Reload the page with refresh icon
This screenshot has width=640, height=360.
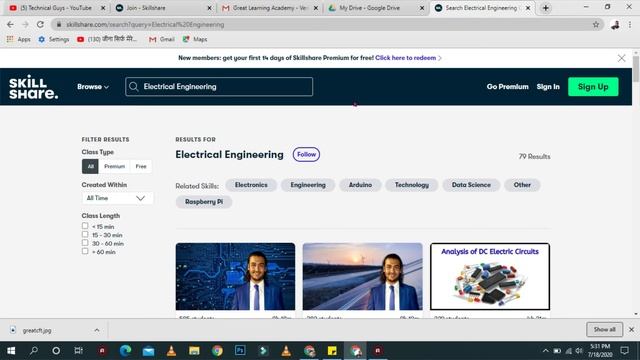coord(40,24)
